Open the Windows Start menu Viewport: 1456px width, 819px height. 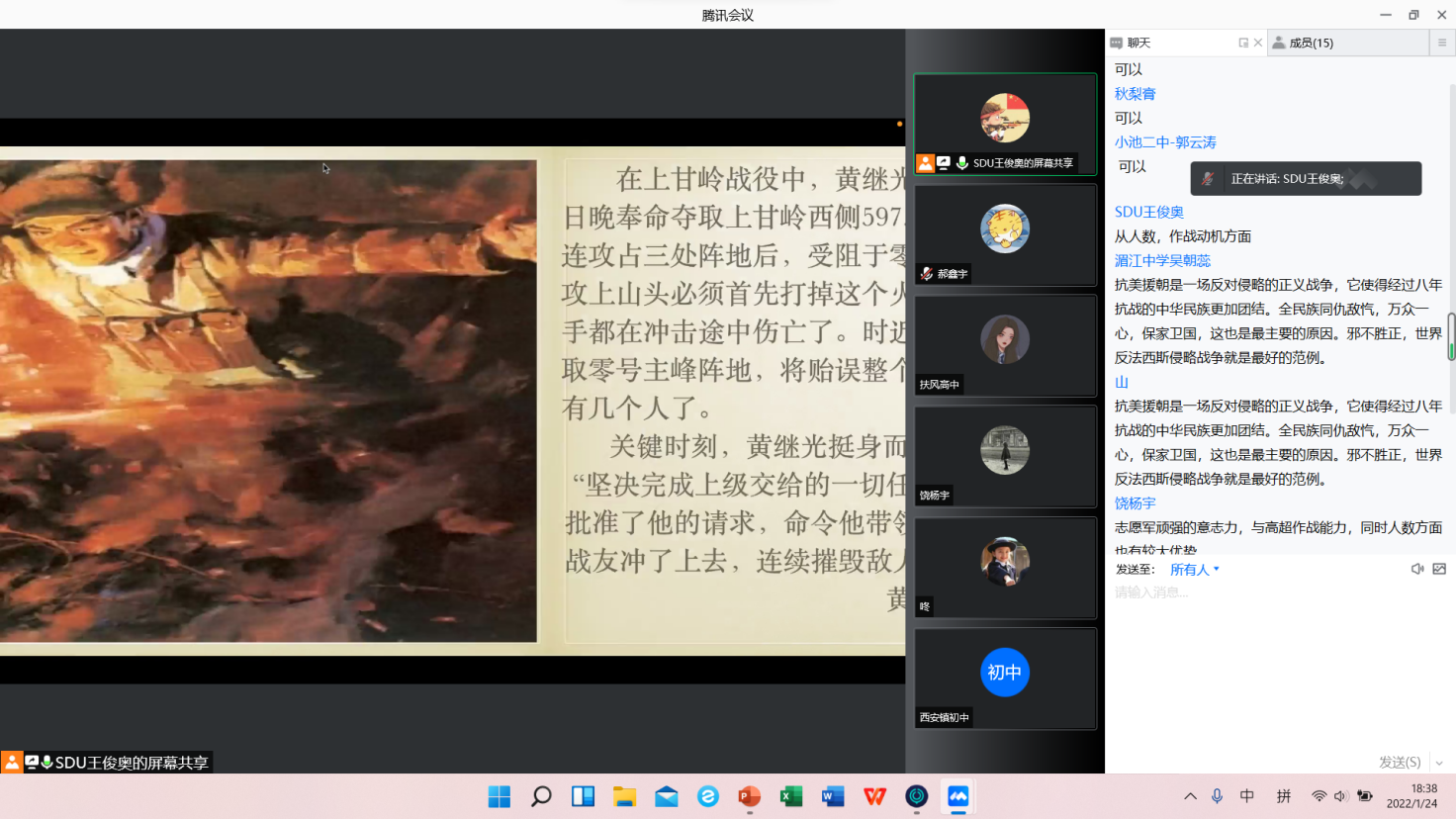pyautogui.click(x=500, y=796)
